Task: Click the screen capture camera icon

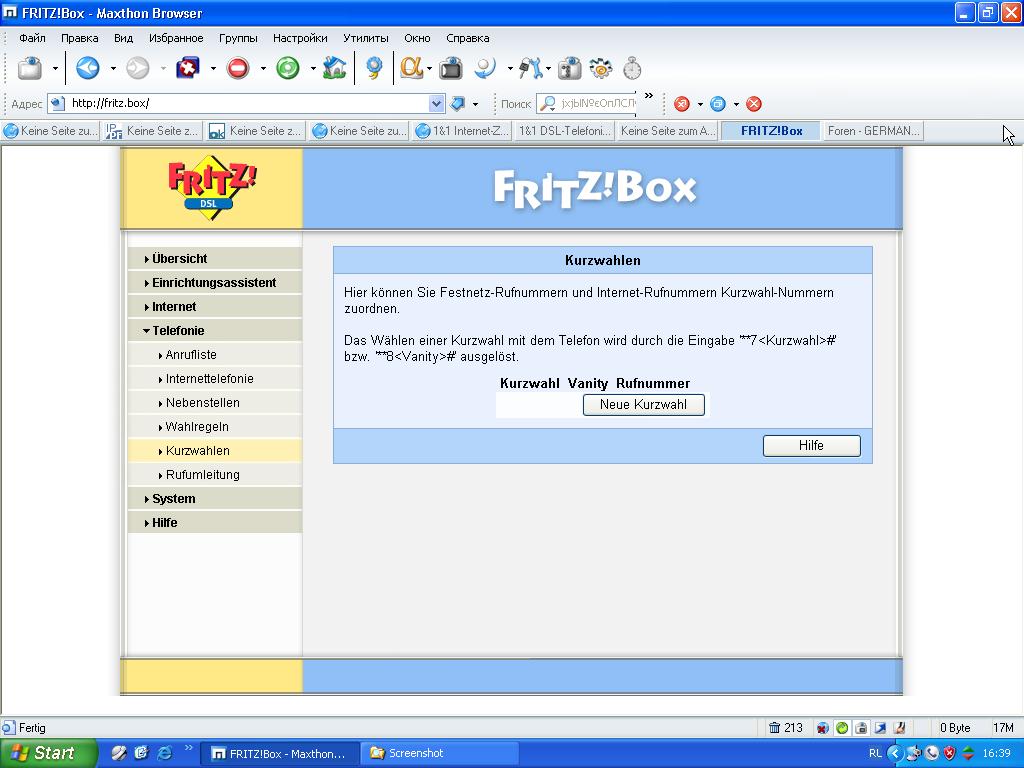Action: (451, 68)
